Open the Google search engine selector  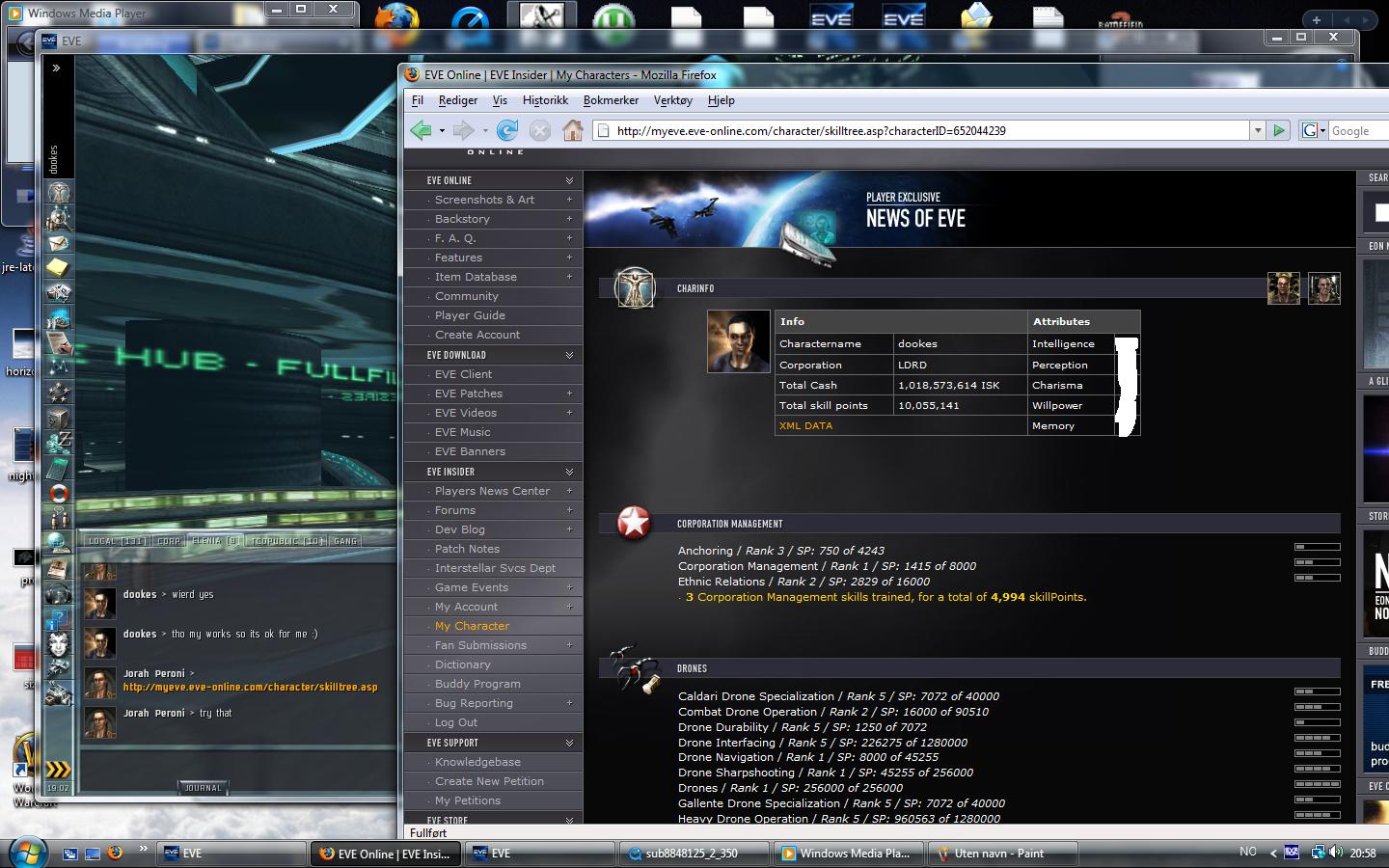click(1314, 130)
